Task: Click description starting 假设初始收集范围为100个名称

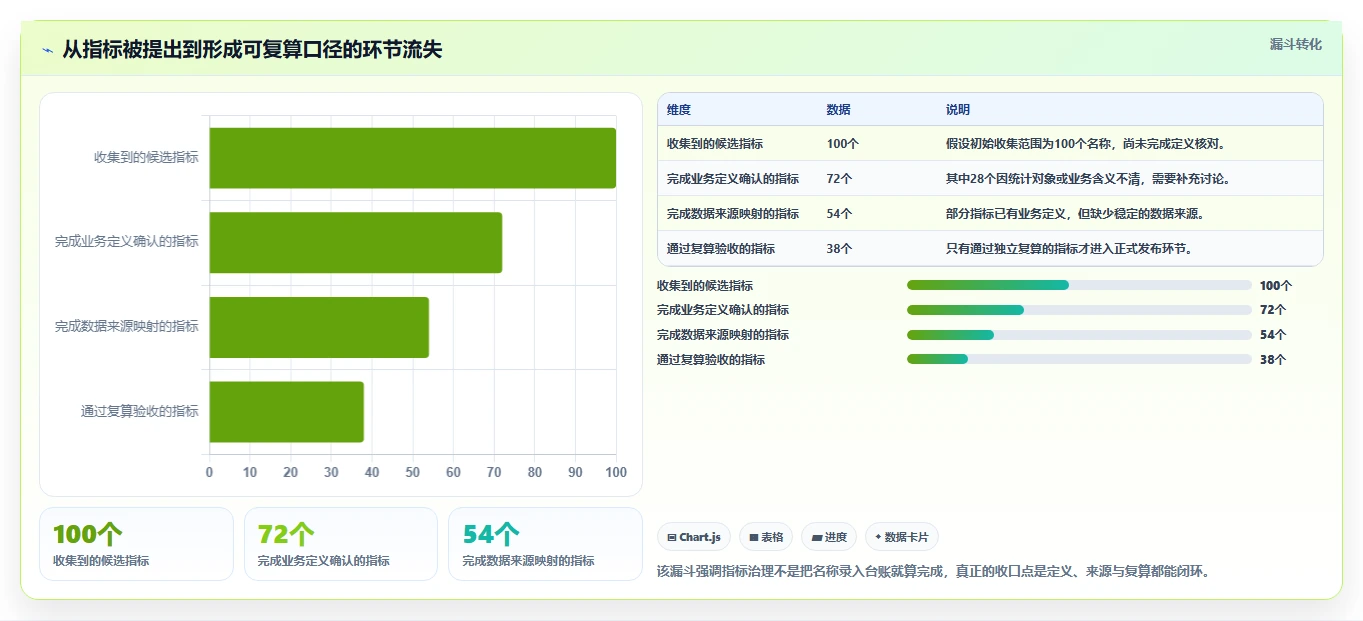Action: click(1086, 144)
